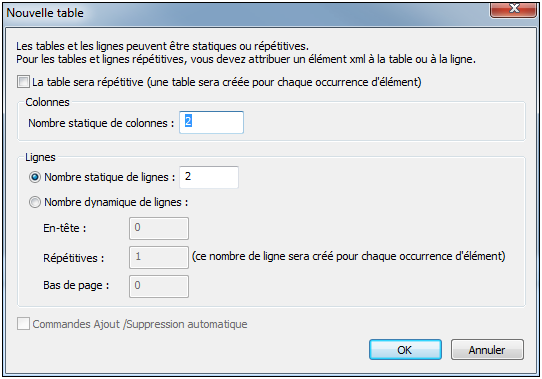542x379 pixels.
Task: Close the Nouvelle table dialog
Action: [x=513, y=9]
